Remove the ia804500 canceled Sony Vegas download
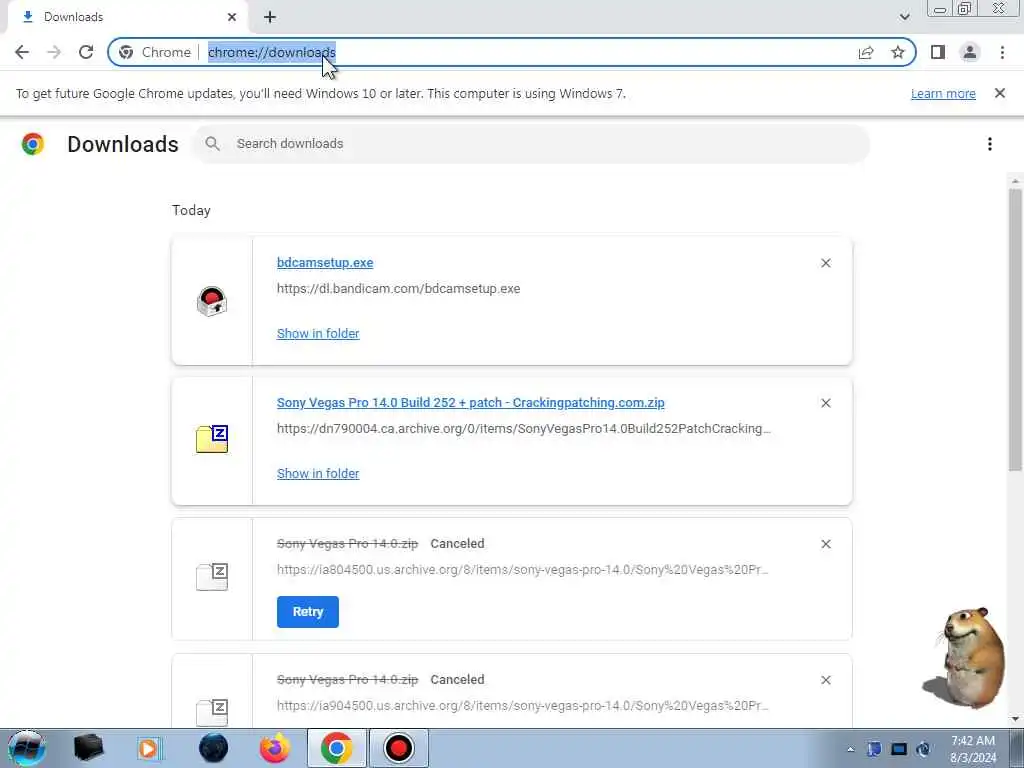1024x768 pixels. pos(826,544)
